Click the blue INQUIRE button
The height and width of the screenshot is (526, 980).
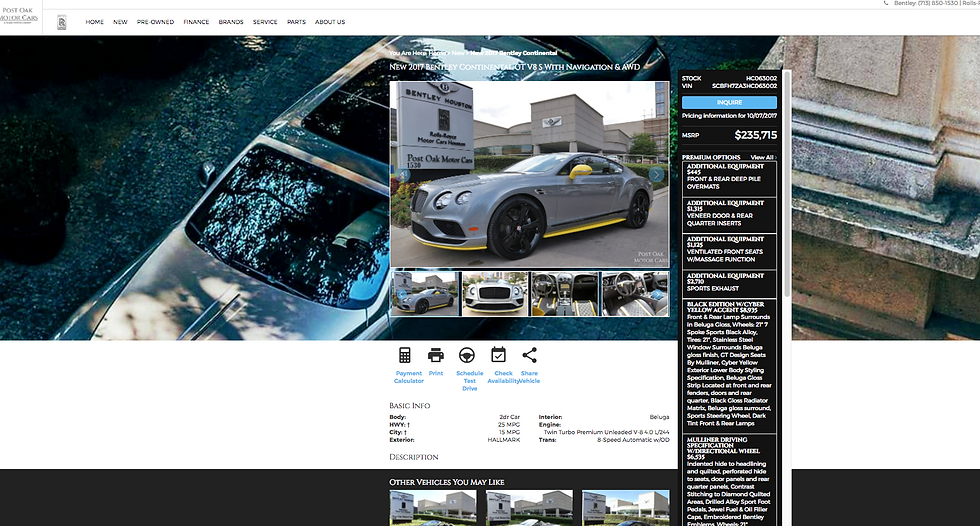click(x=729, y=102)
